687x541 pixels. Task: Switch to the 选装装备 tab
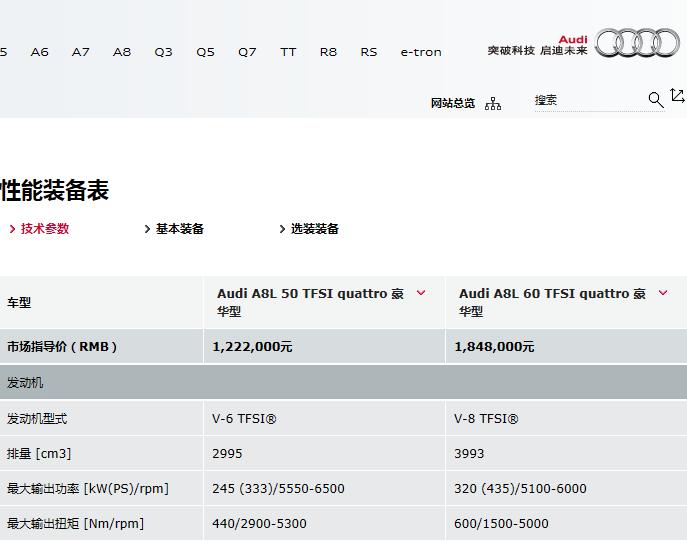tap(309, 229)
